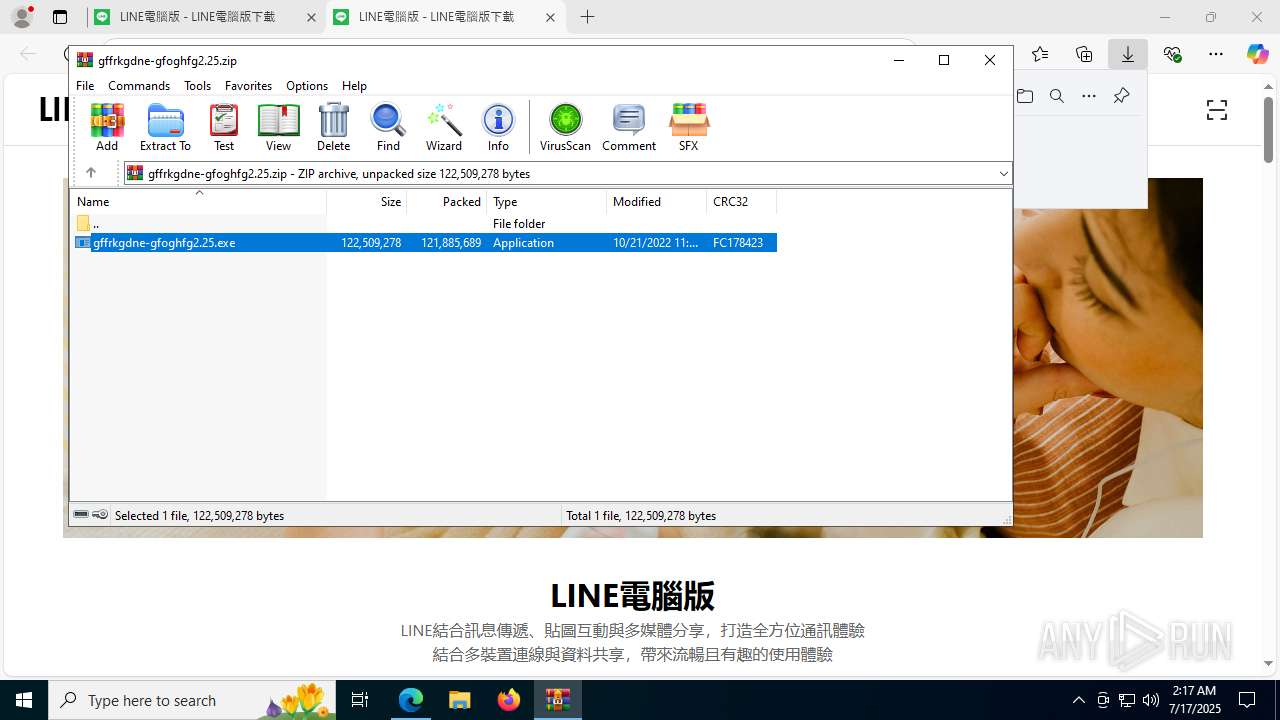Show archive Info
The height and width of the screenshot is (720, 1280).
click(x=498, y=127)
